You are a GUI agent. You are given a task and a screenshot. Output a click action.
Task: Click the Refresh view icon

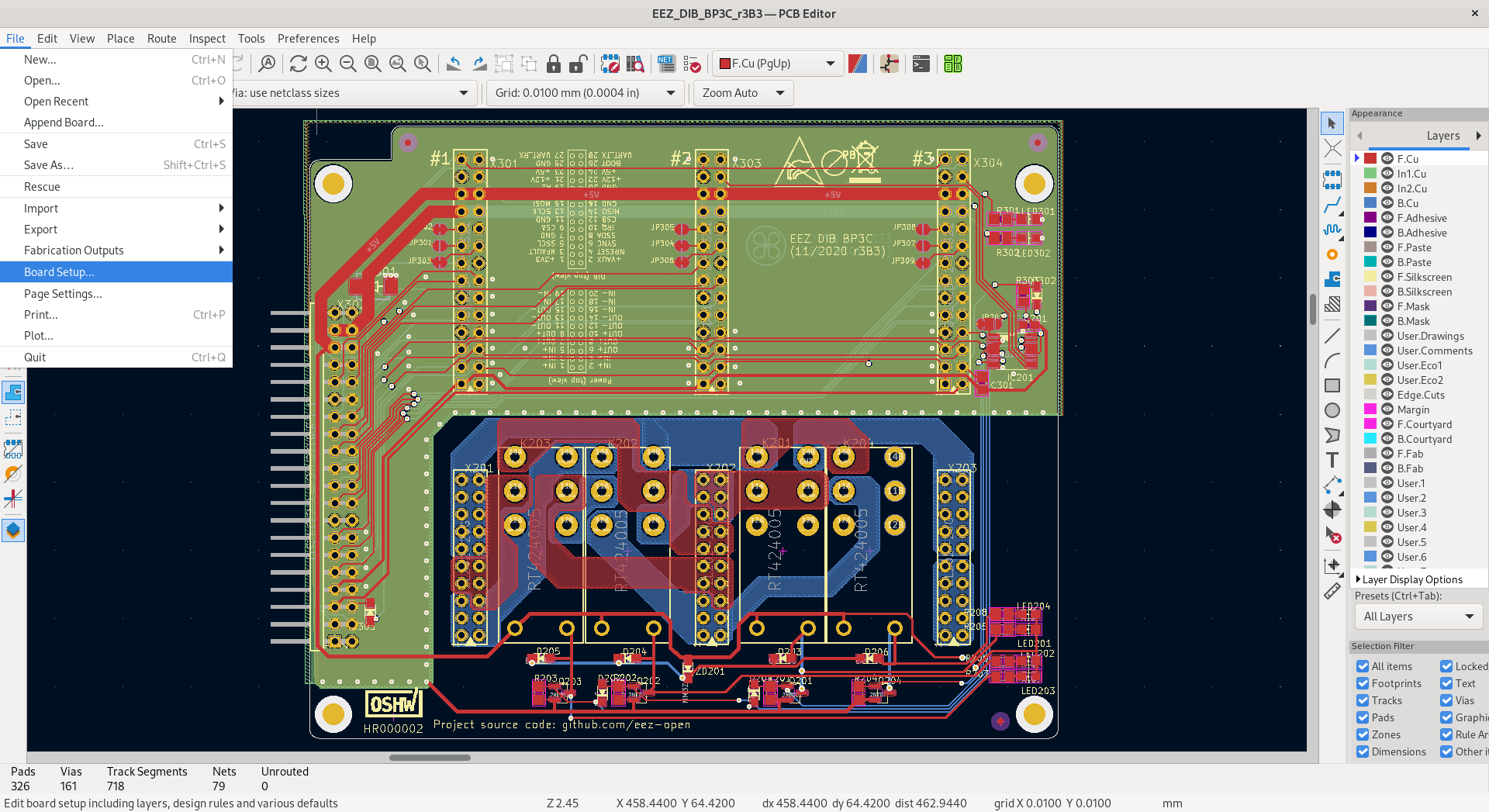(299, 64)
